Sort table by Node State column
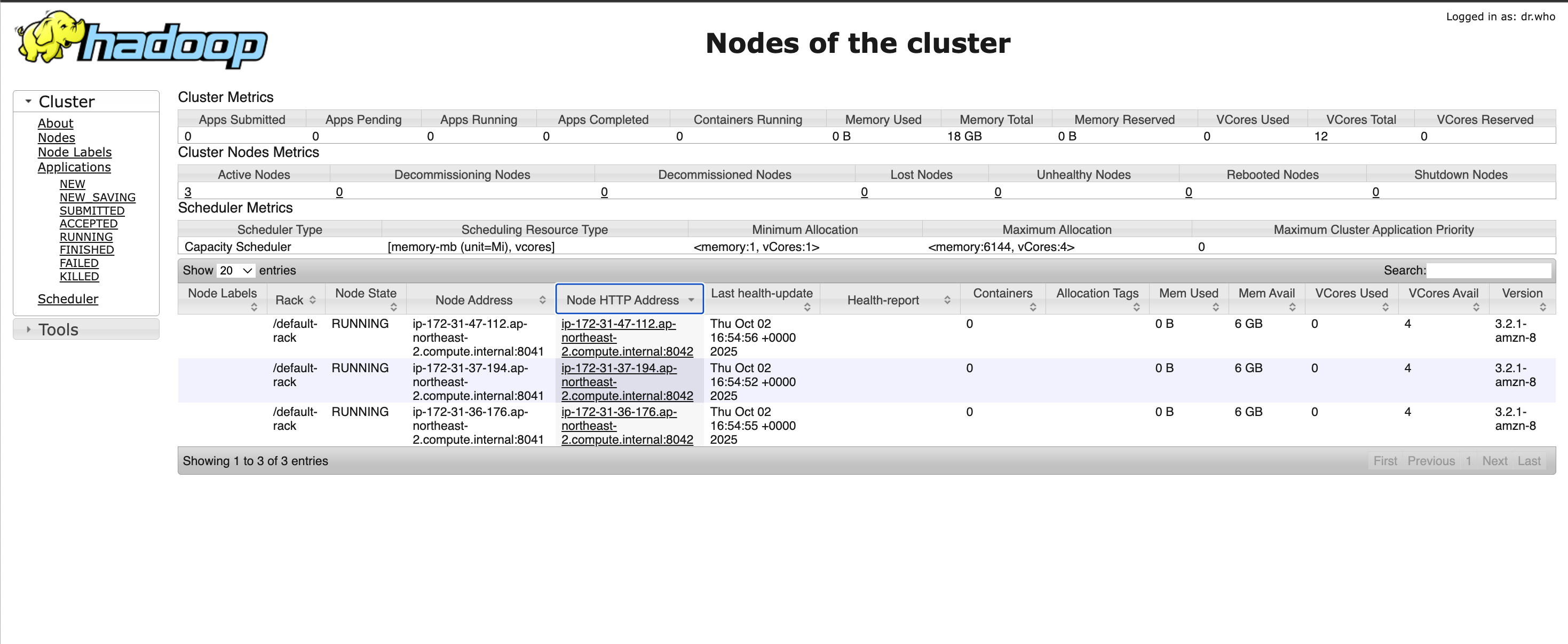The height and width of the screenshot is (644, 1568). click(365, 294)
